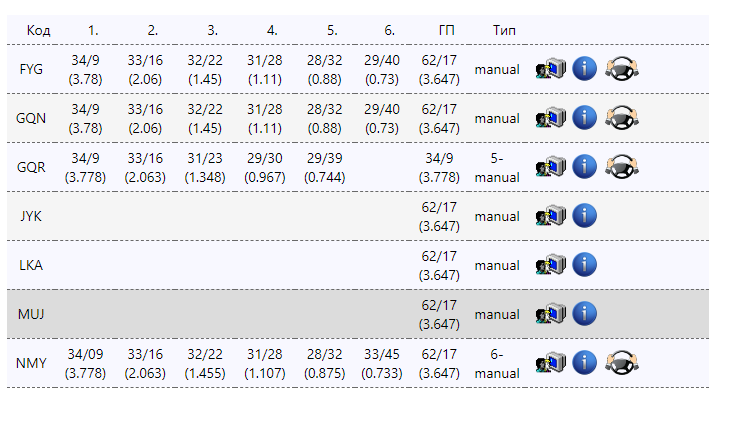The image size is (755, 426).
Task: Click the Код column header
Action: [x=39, y=30]
